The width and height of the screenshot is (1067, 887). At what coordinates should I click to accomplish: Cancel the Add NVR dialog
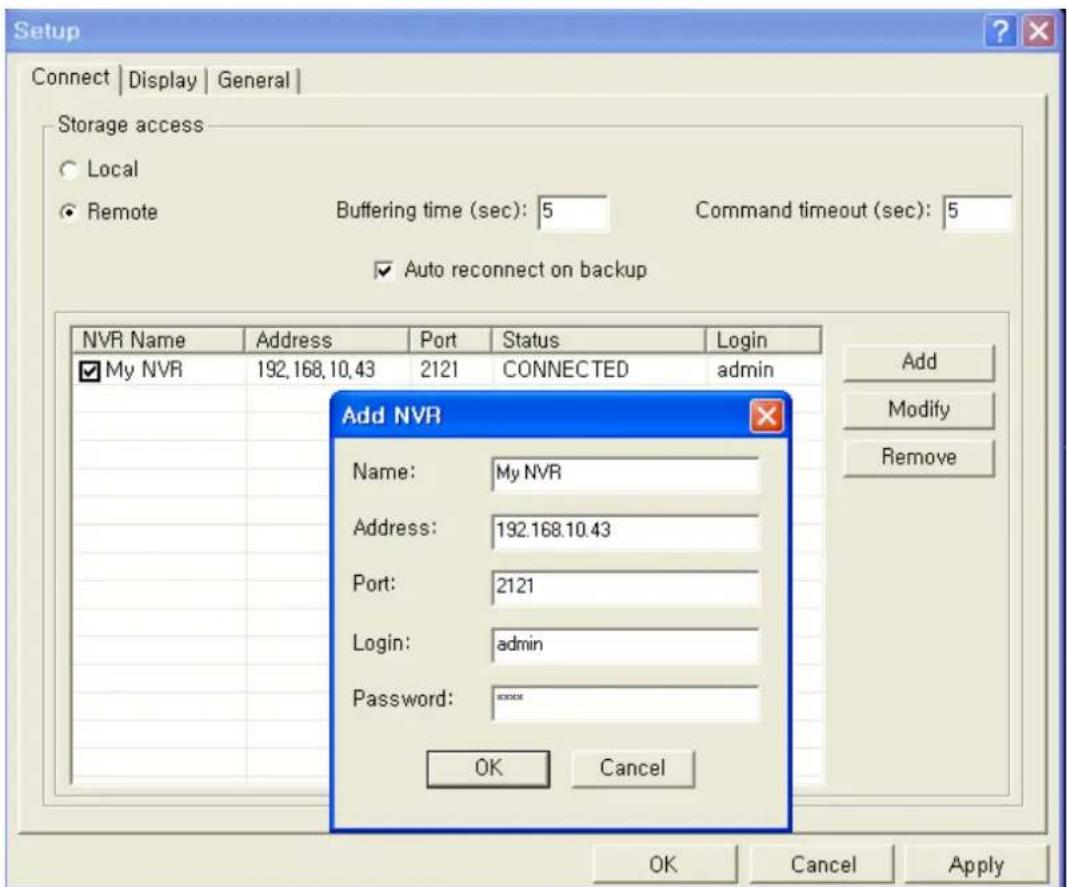coord(633,769)
